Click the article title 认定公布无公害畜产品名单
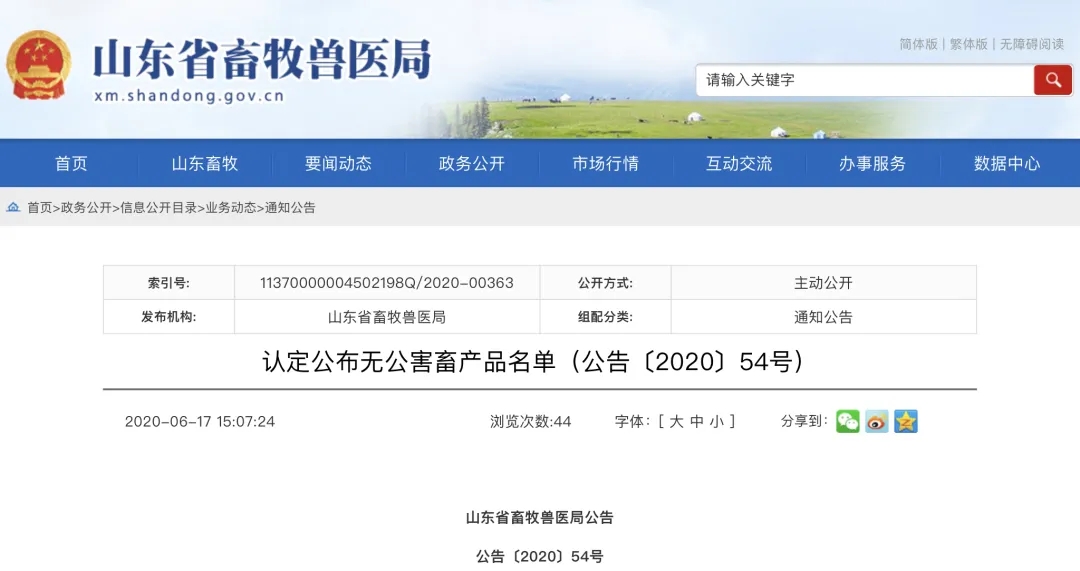 point(408,361)
